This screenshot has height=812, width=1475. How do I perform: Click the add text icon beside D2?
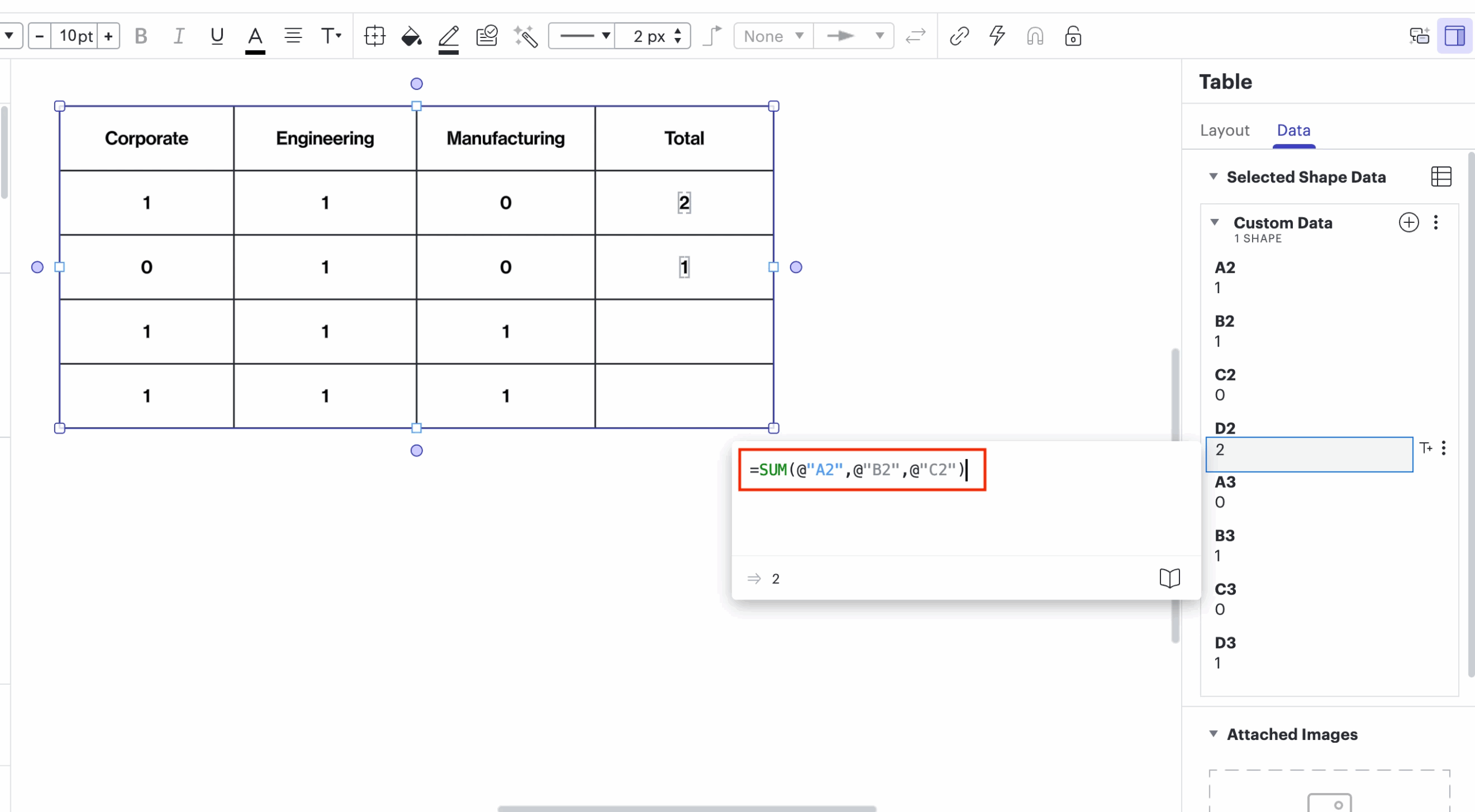pos(1425,448)
